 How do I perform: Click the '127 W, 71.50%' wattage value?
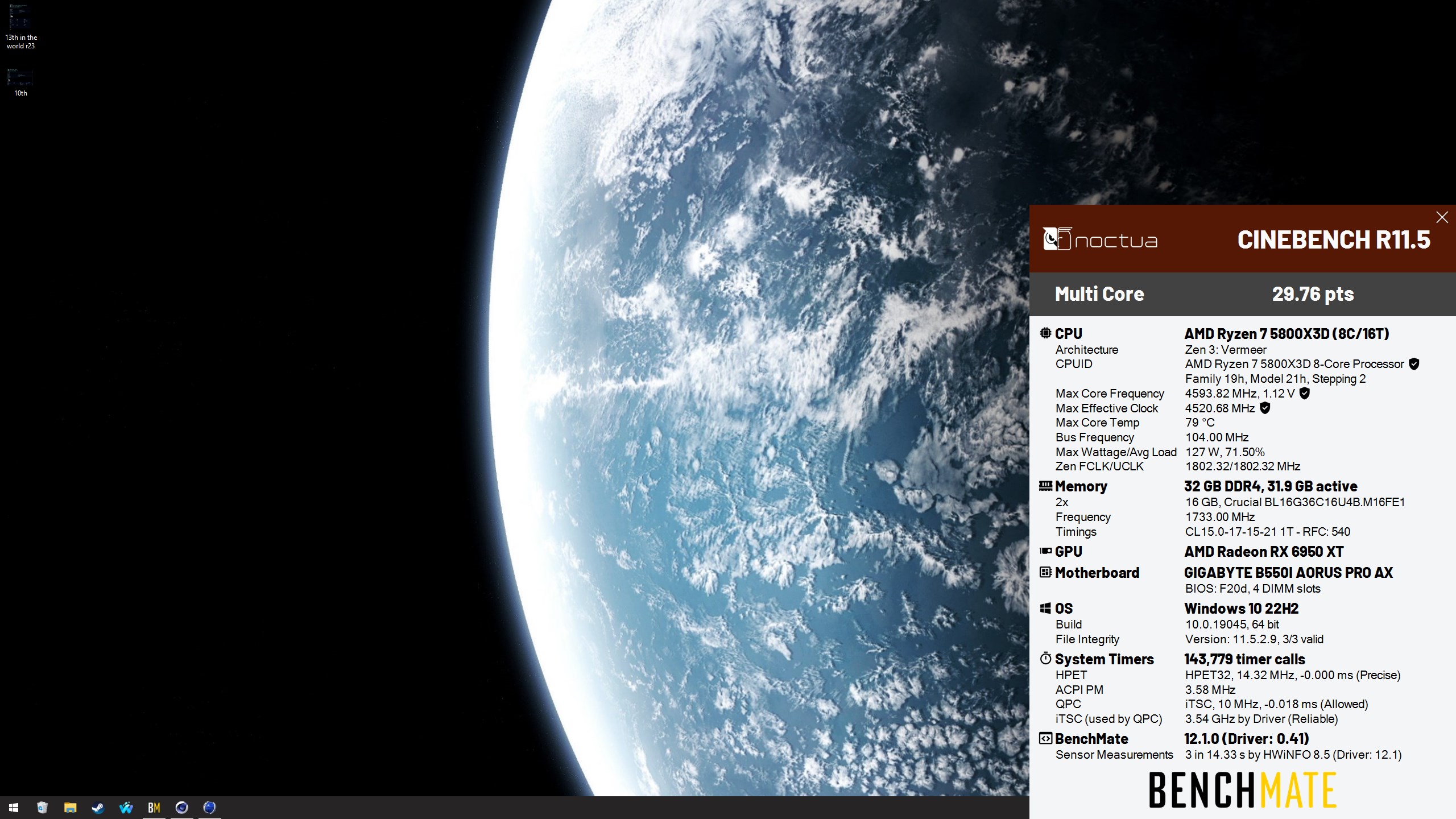coord(1225,452)
